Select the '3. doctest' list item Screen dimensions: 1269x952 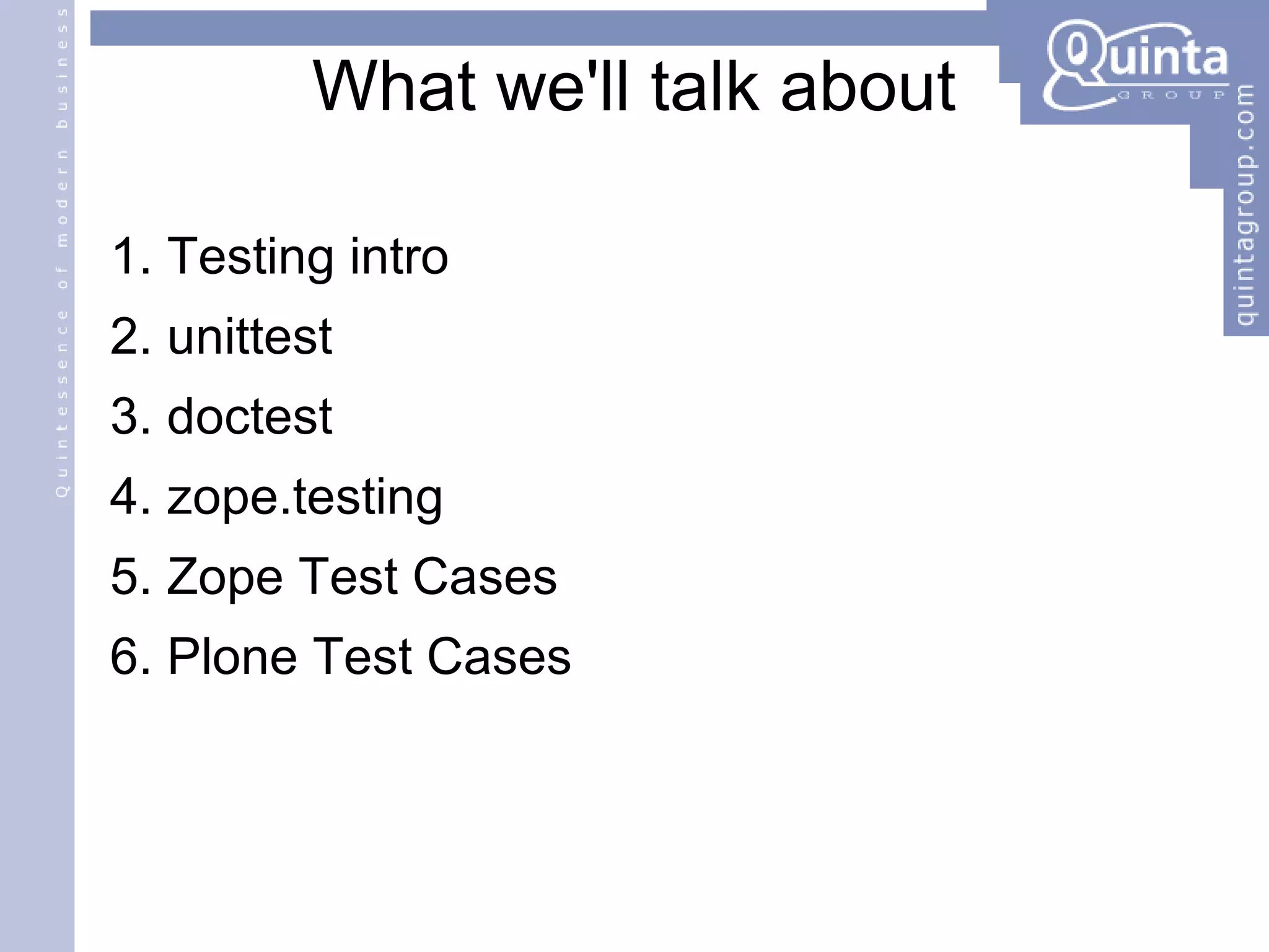(221, 416)
